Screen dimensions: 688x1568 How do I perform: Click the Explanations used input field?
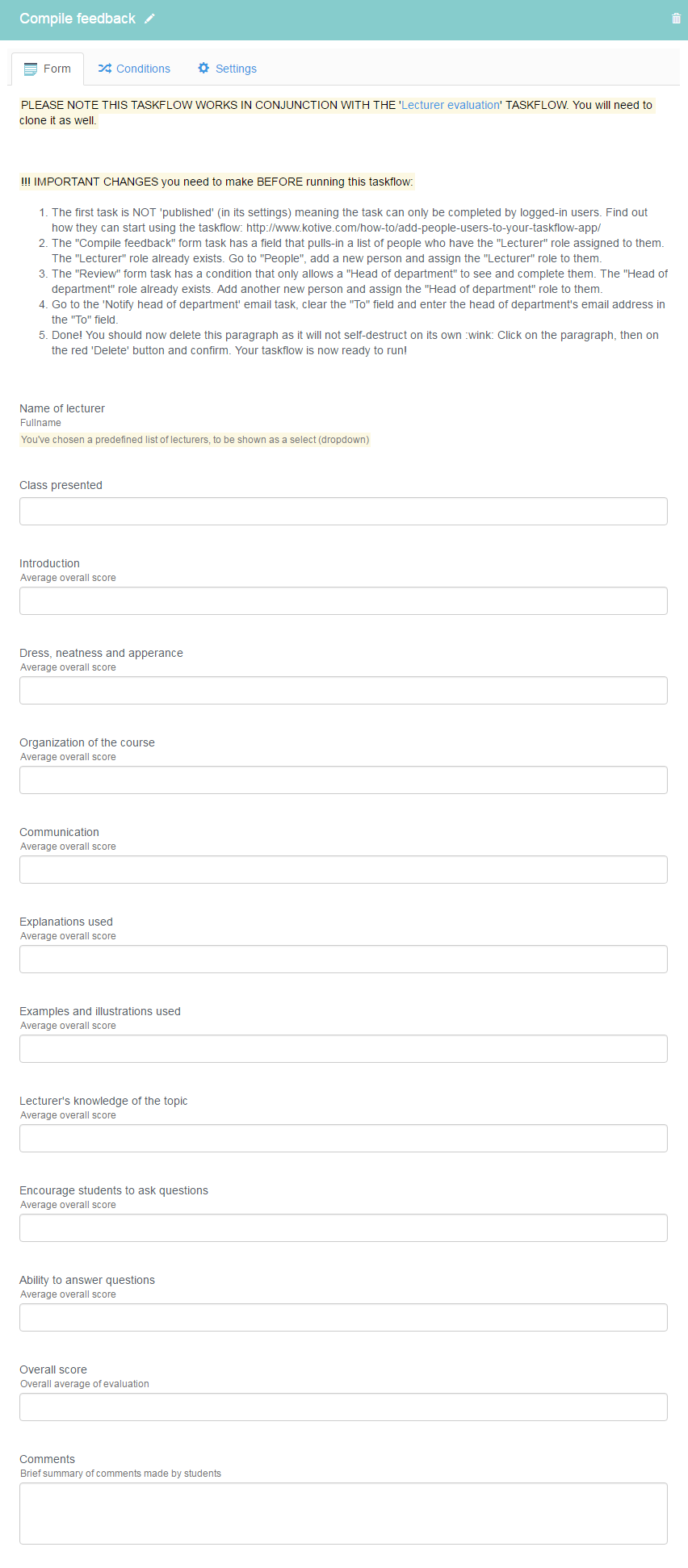pyautogui.click(x=343, y=960)
